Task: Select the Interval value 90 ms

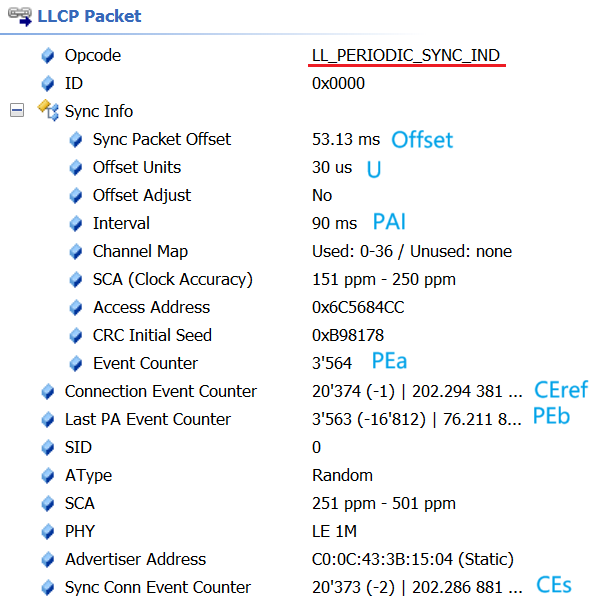Action: [x=334, y=223]
